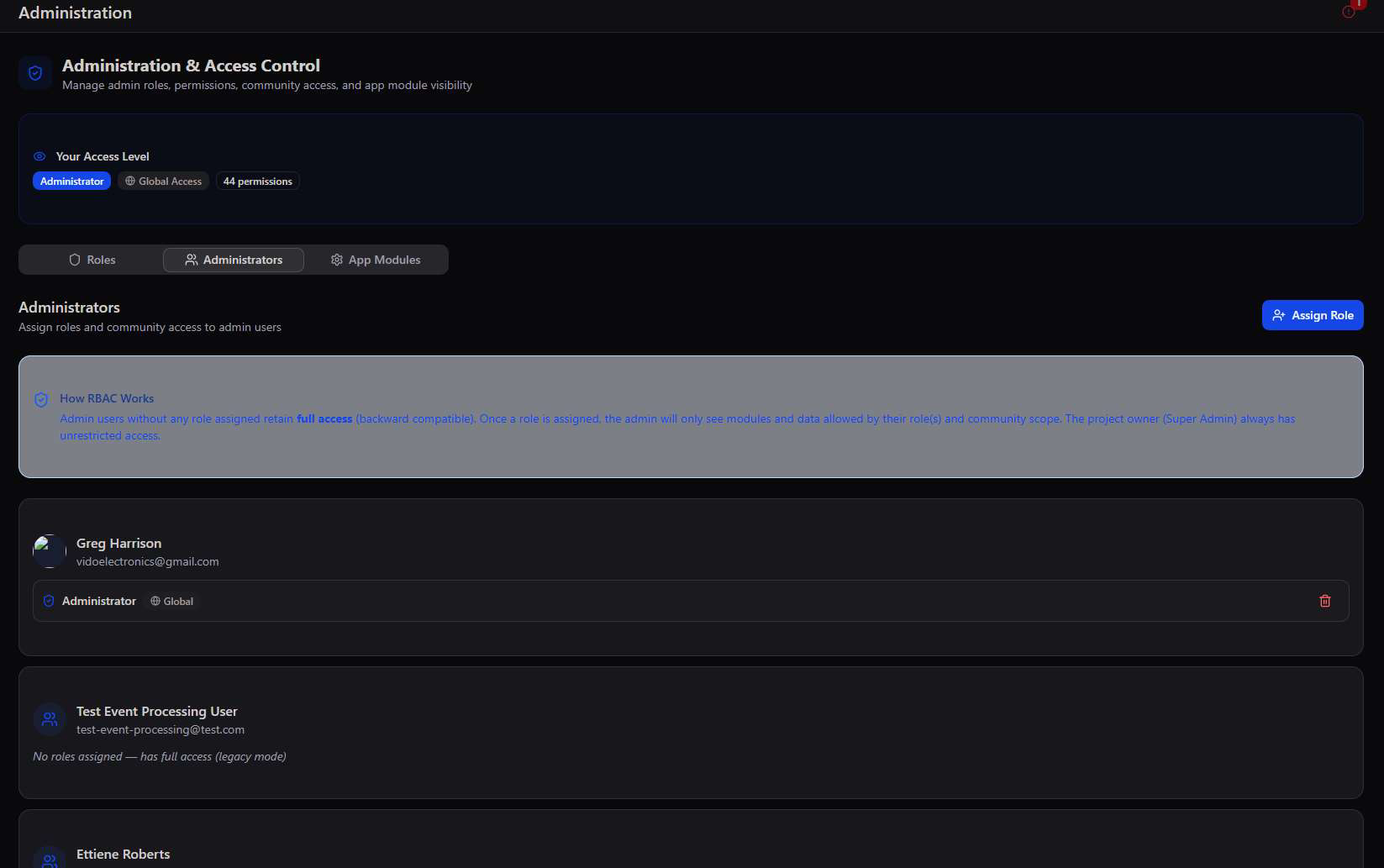Click the shield icon beside Administrator role row

(x=49, y=601)
